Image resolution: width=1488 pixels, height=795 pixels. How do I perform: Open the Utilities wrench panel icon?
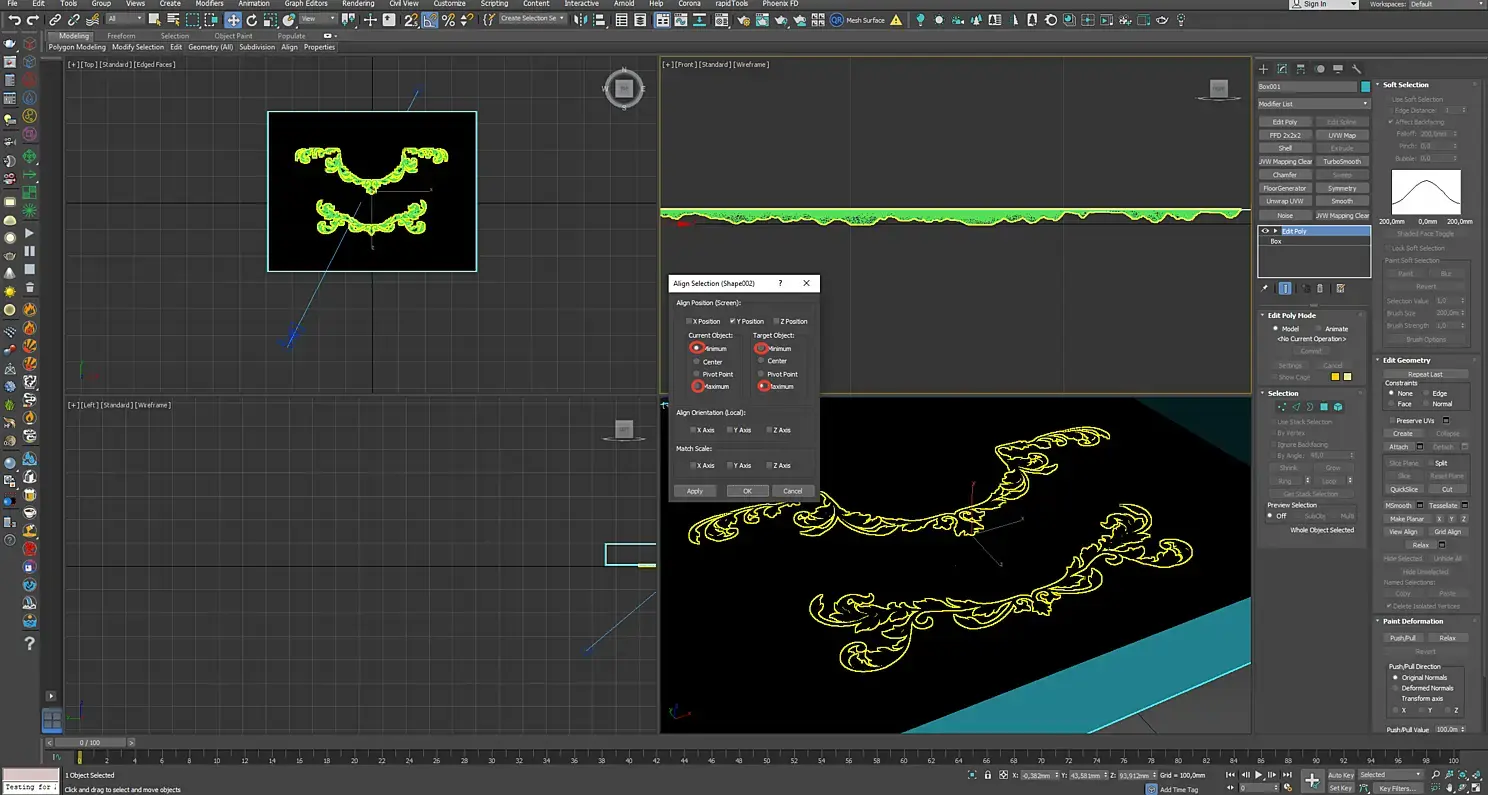[x=1357, y=69]
